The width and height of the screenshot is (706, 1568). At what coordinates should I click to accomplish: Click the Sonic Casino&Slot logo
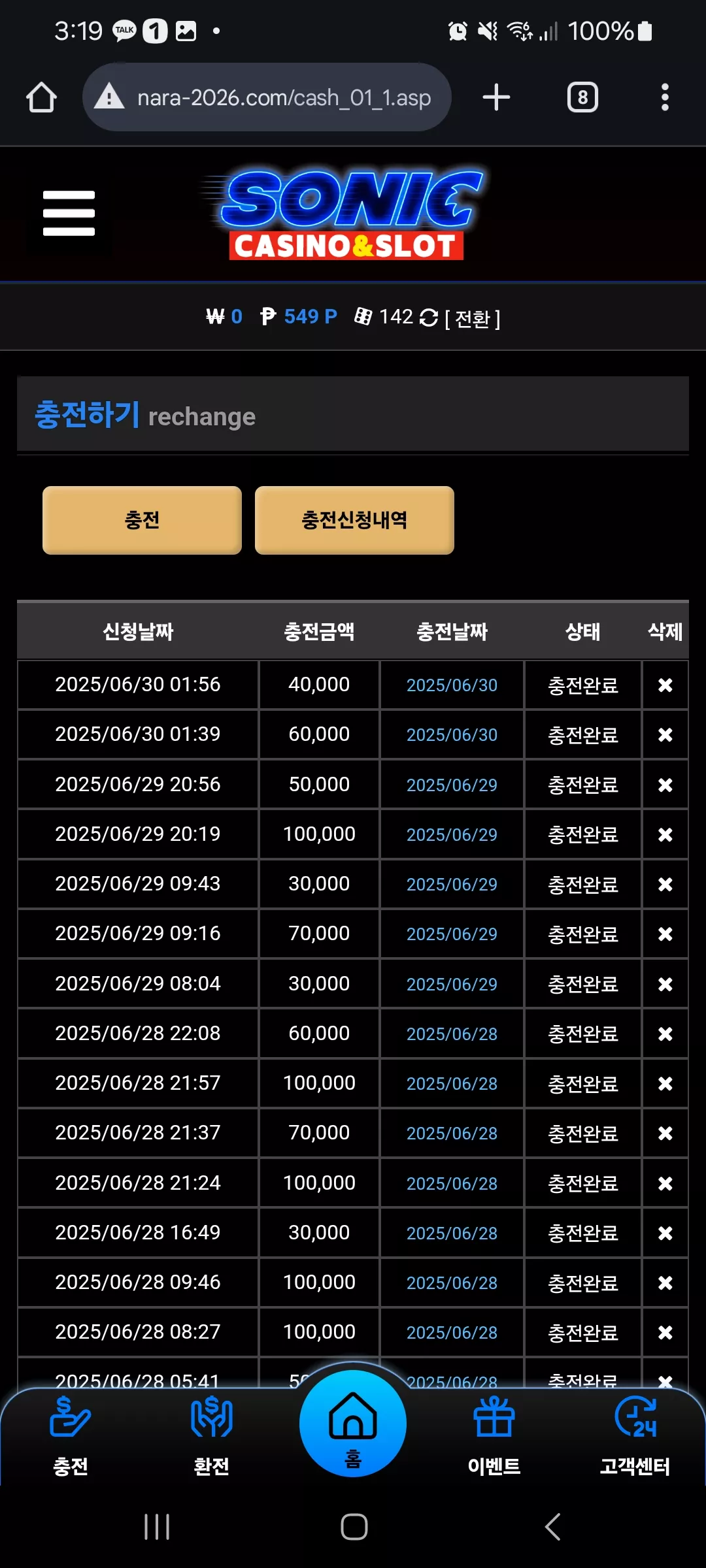pos(345,215)
